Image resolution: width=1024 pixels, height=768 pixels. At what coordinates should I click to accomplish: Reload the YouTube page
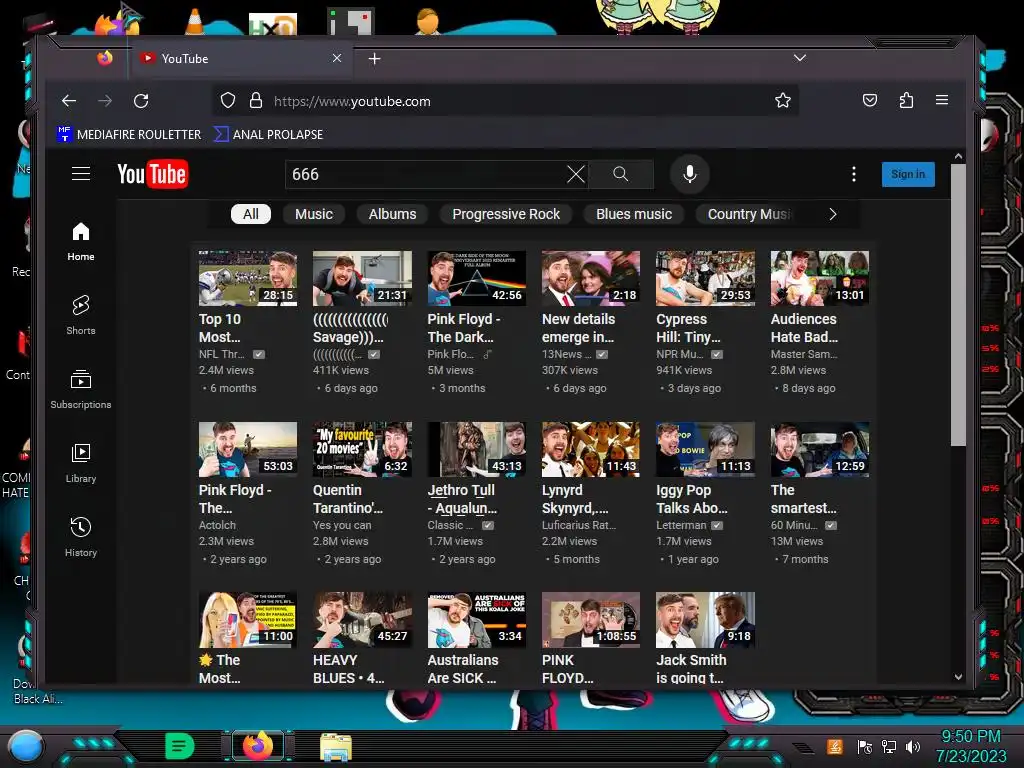point(141,101)
